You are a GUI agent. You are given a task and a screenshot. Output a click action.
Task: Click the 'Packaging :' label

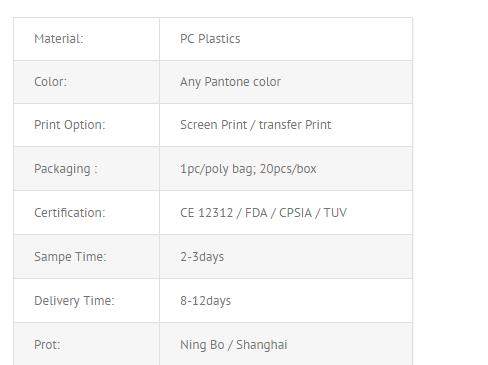point(66,169)
